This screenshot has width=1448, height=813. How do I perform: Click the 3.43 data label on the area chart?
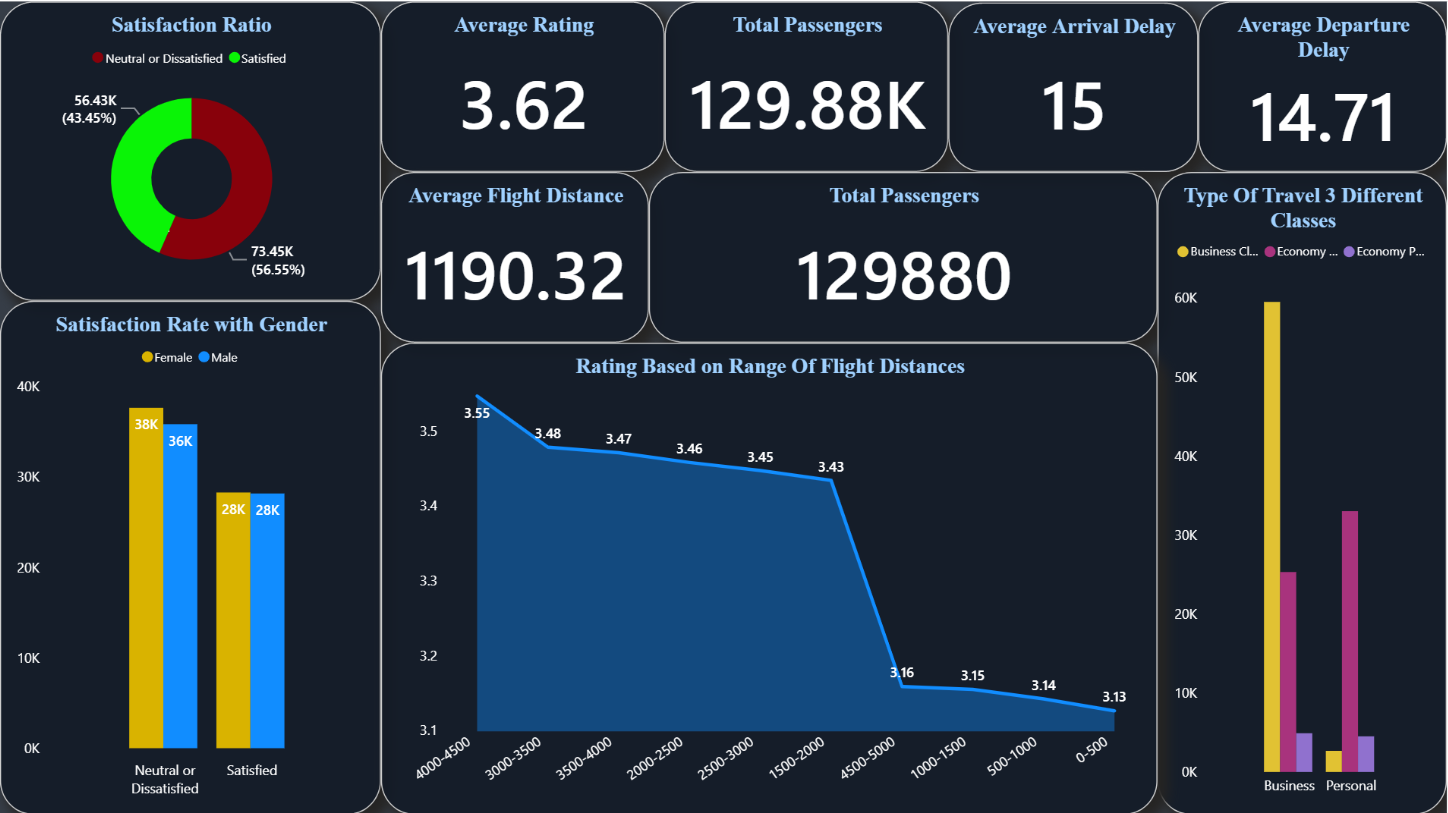coord(830,467)
